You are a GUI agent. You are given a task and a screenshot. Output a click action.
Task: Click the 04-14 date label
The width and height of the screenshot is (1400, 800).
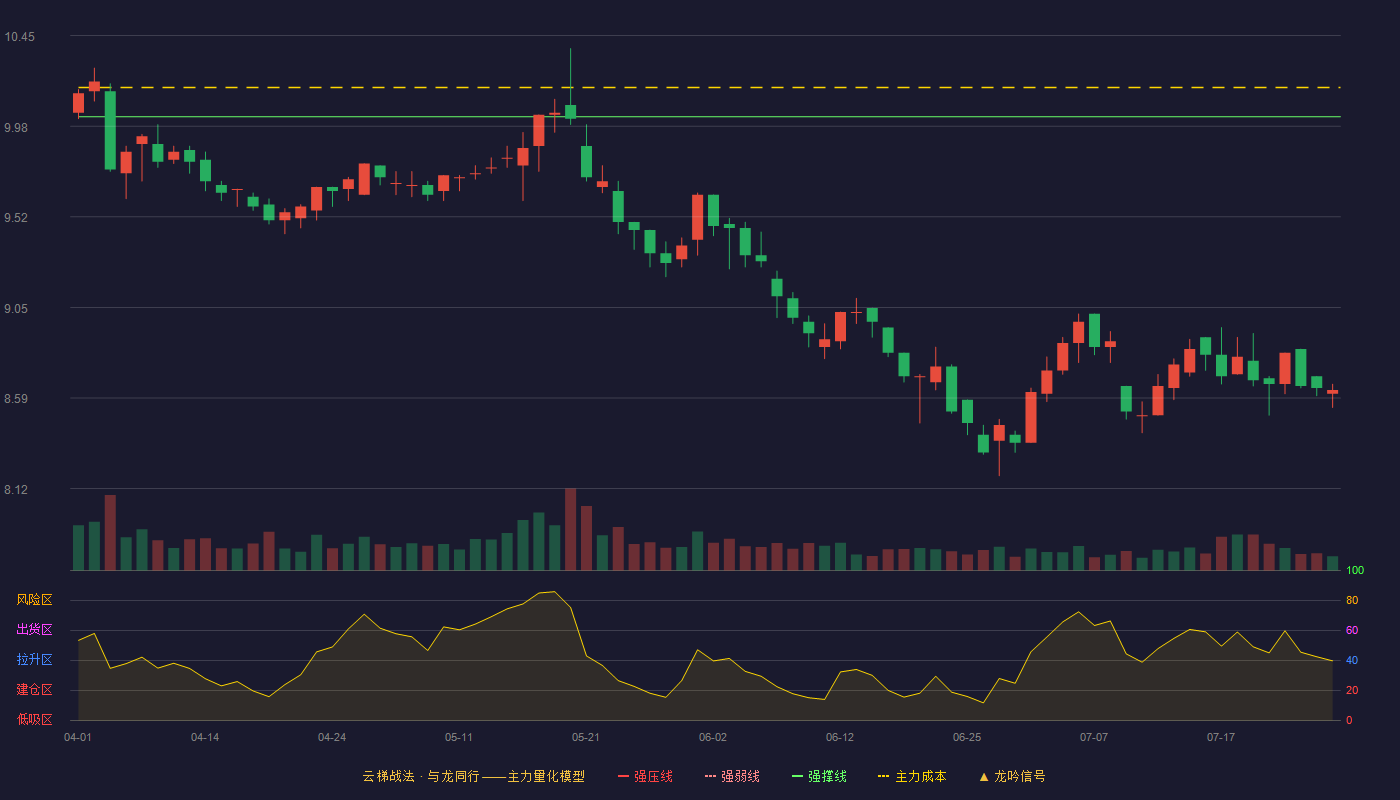(205, 737)
